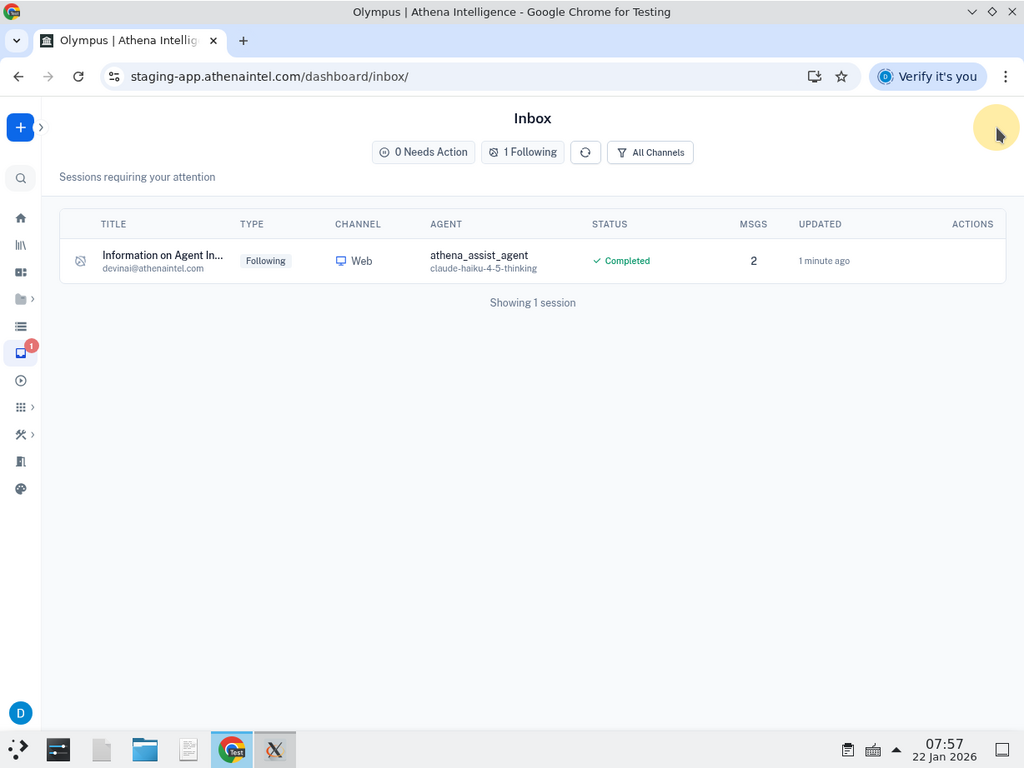Expand the system tray hidden icons arrow
Viewport: 1024px width, 768px height.
pos(897,750)
